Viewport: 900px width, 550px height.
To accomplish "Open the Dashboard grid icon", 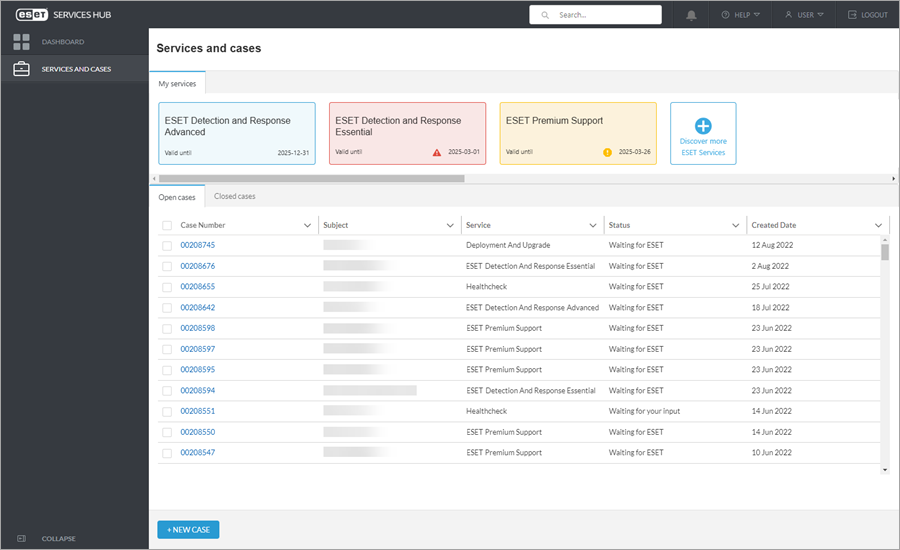I will (x=21, y=42).
